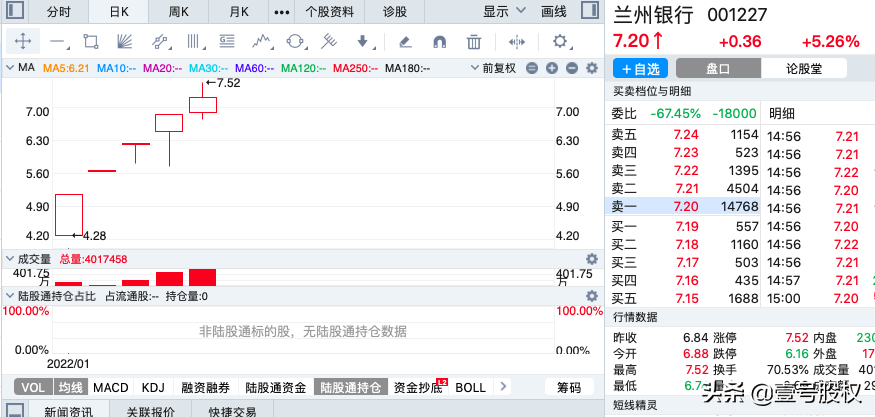The width and height of the screenshot is (875, 417).
Task: Select the 买一 7.19 order row
Action: click(682, 226)
